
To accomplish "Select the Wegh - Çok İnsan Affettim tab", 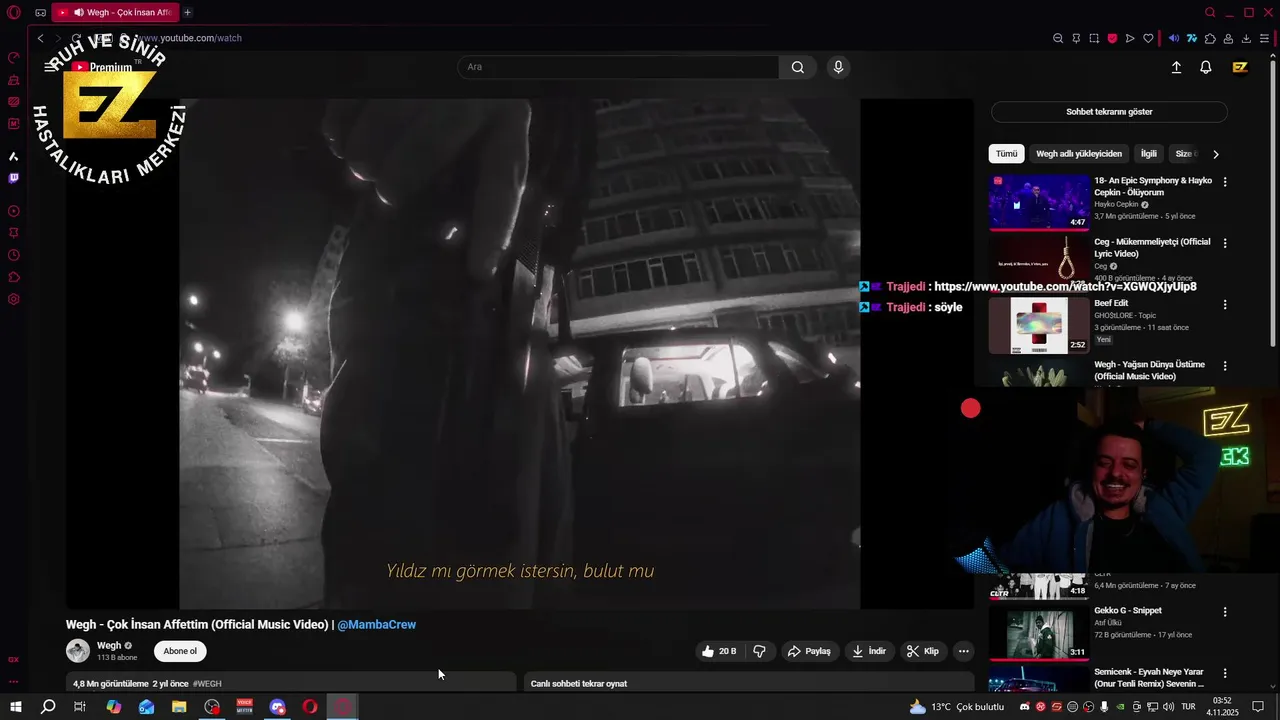I will pos(115,13).
